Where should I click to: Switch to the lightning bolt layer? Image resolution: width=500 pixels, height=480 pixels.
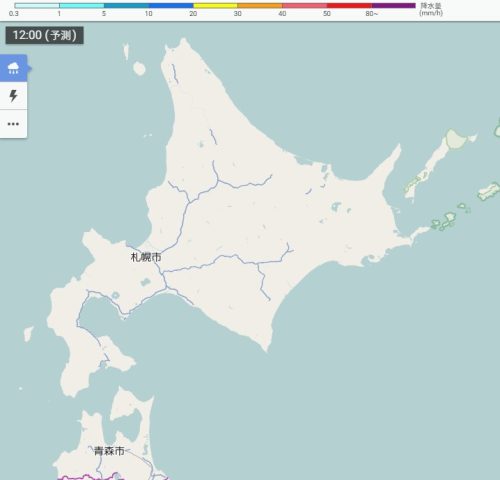point(13,96)
